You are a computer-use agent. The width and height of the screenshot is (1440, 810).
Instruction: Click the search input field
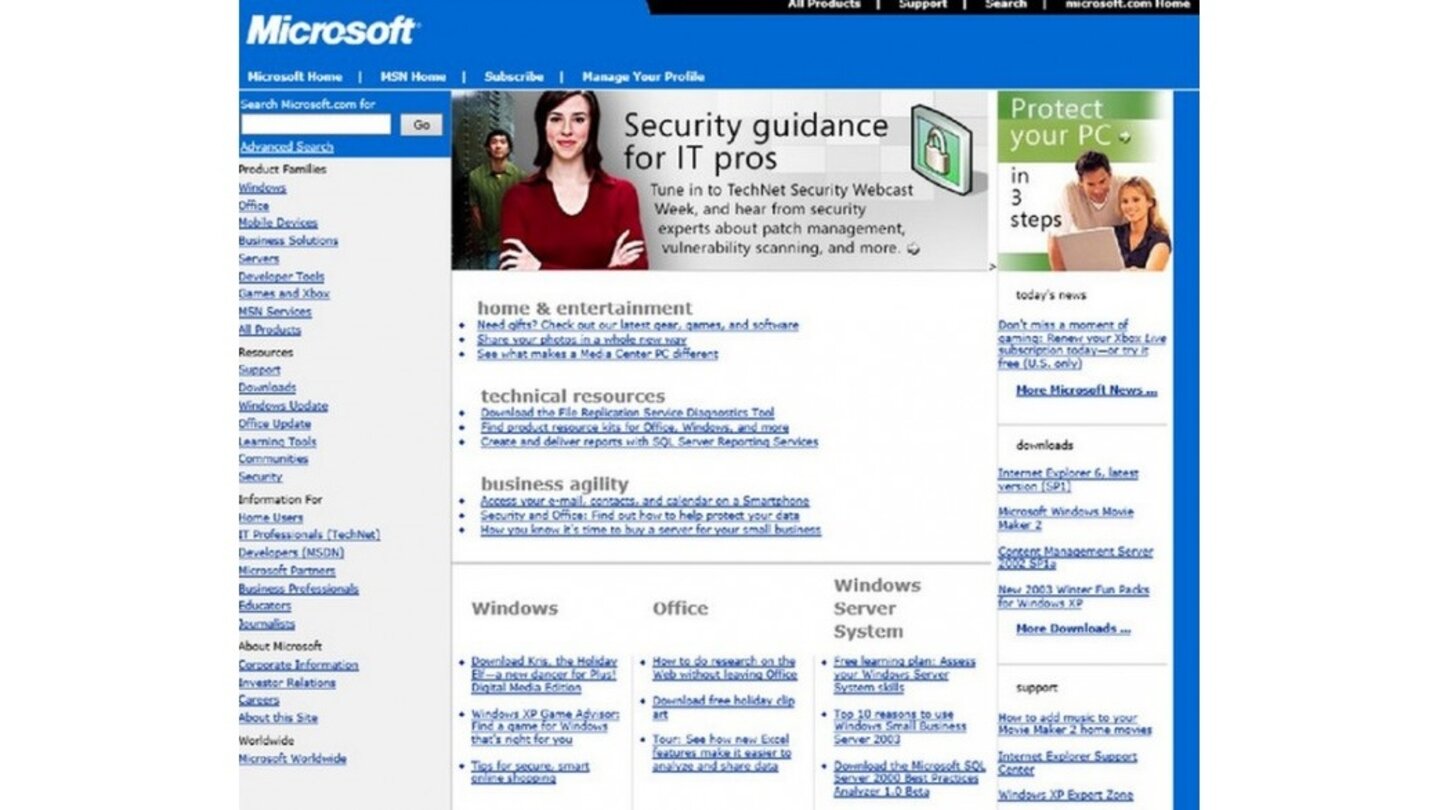pos(315,124)
